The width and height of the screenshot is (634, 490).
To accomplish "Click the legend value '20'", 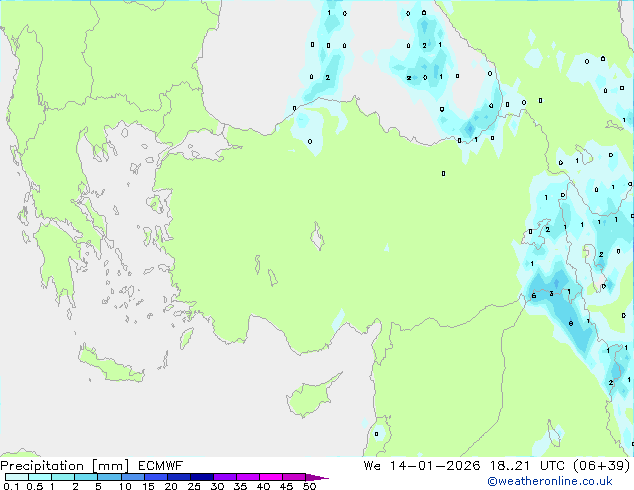I will pos(171,486).
